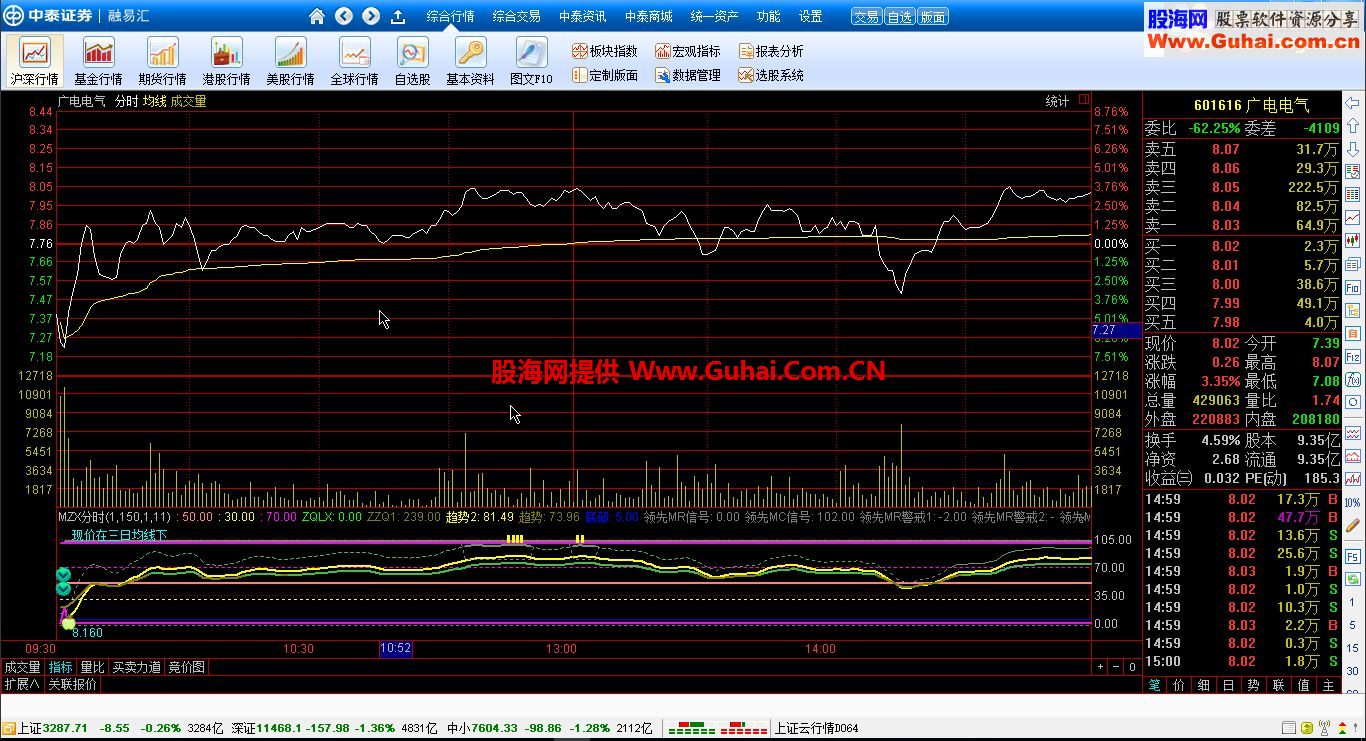Click the pencil drawing tool icon

1353,525
